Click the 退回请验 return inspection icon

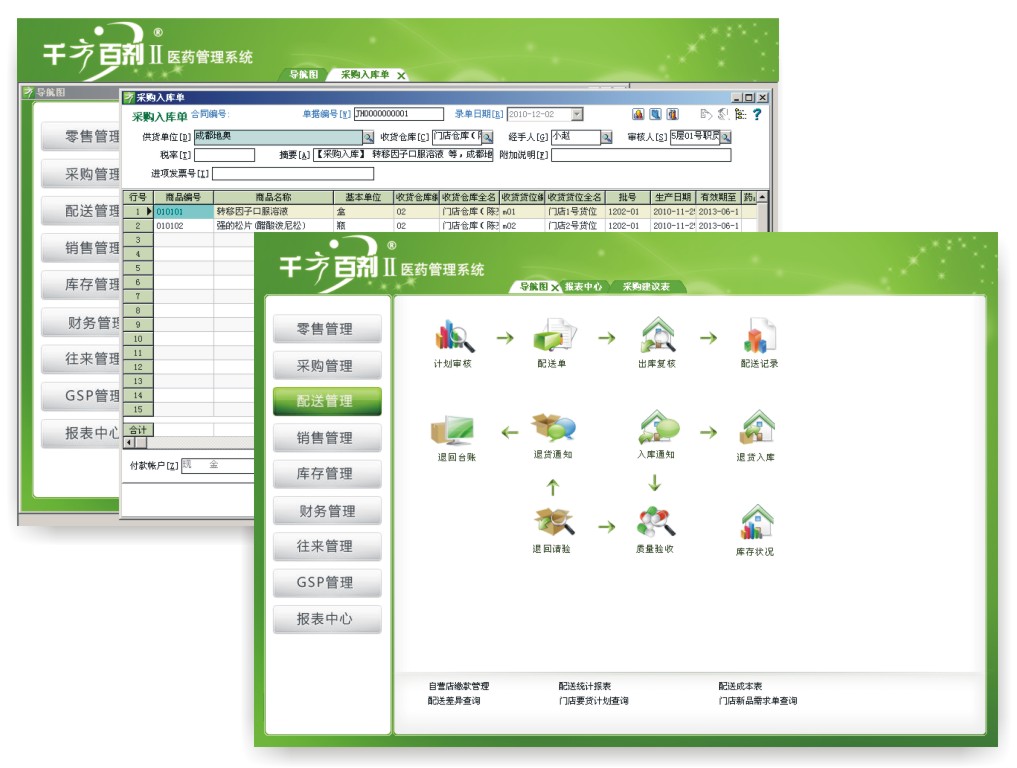pos(552,523)
